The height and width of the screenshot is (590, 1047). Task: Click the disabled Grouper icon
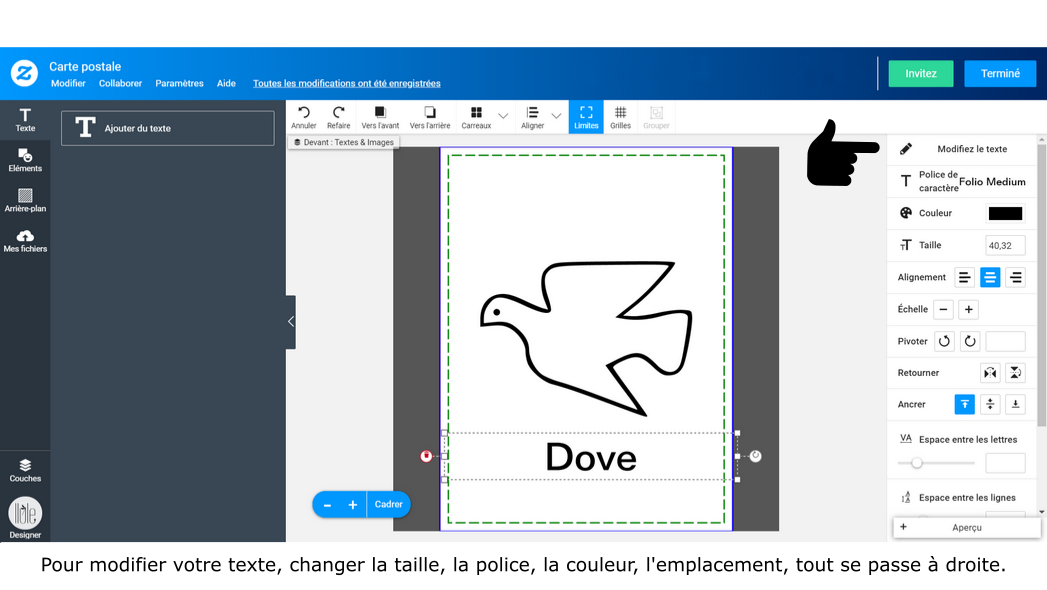coord(656,117)
